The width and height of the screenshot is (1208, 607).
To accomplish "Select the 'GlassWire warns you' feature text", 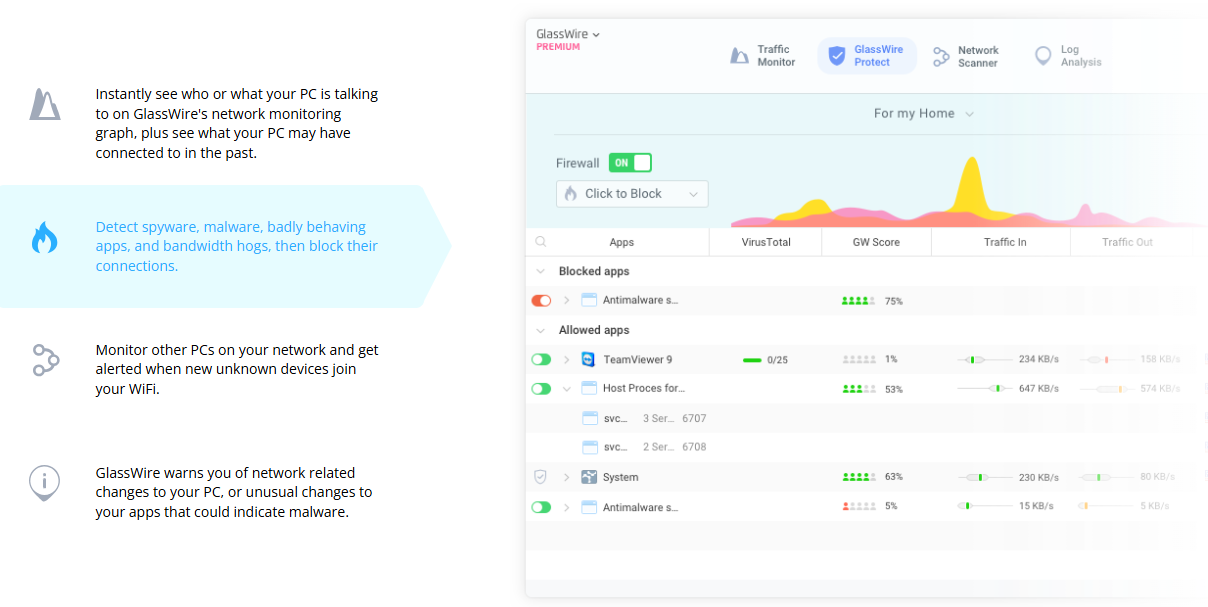I will (x=234, y=492).
